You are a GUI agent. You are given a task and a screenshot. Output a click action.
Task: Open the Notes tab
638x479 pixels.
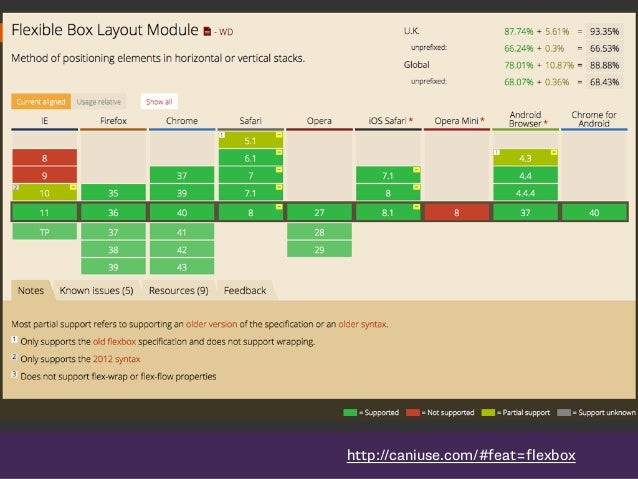(x=31, y=291)
